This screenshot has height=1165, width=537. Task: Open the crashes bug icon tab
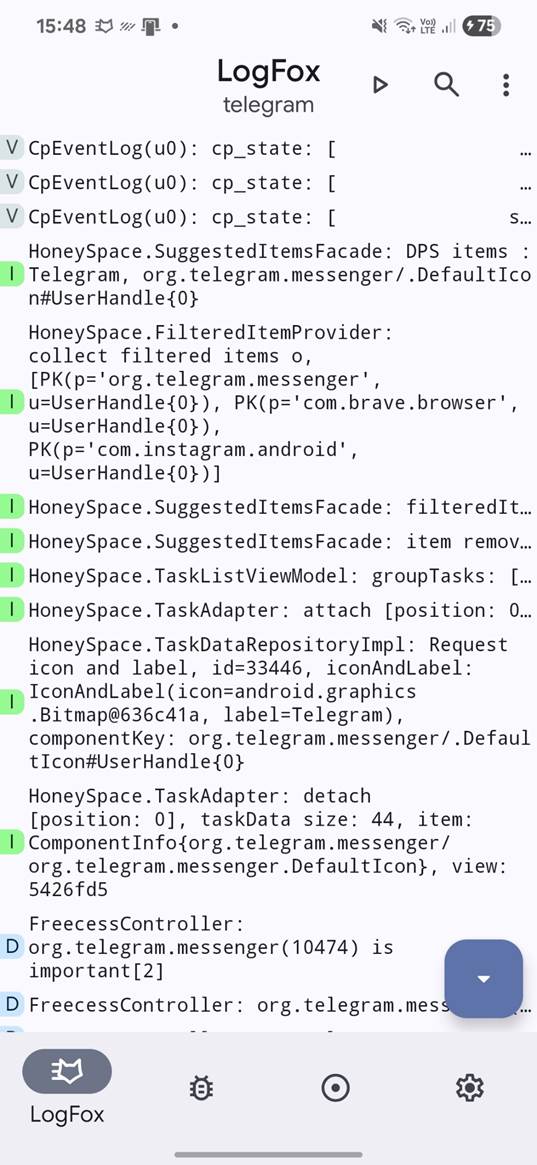201,1088
